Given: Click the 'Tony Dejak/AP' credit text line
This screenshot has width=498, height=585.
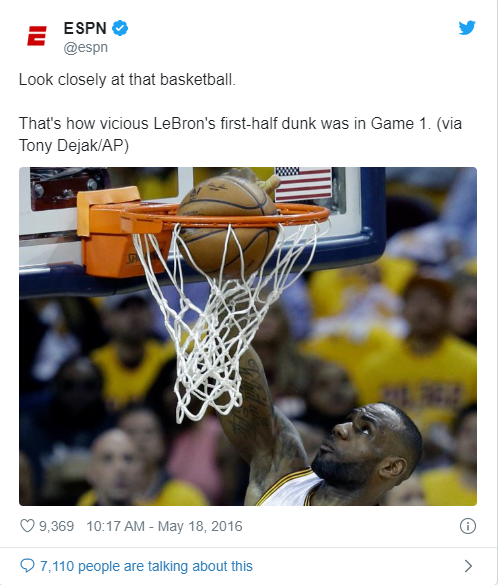Looking at the screenshot, I should pos(74,145).
